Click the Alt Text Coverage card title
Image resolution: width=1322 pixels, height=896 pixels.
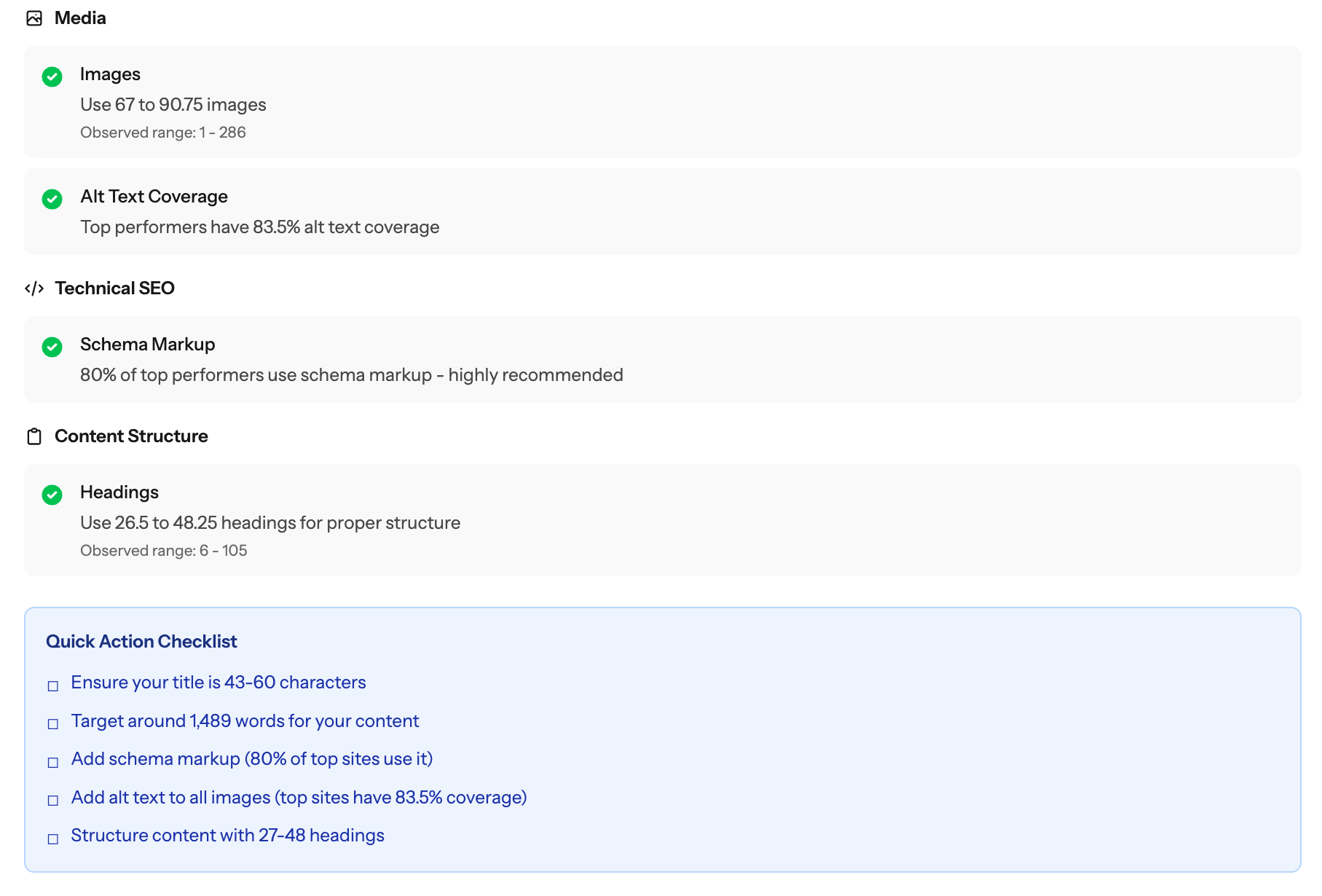click(154, 197)
